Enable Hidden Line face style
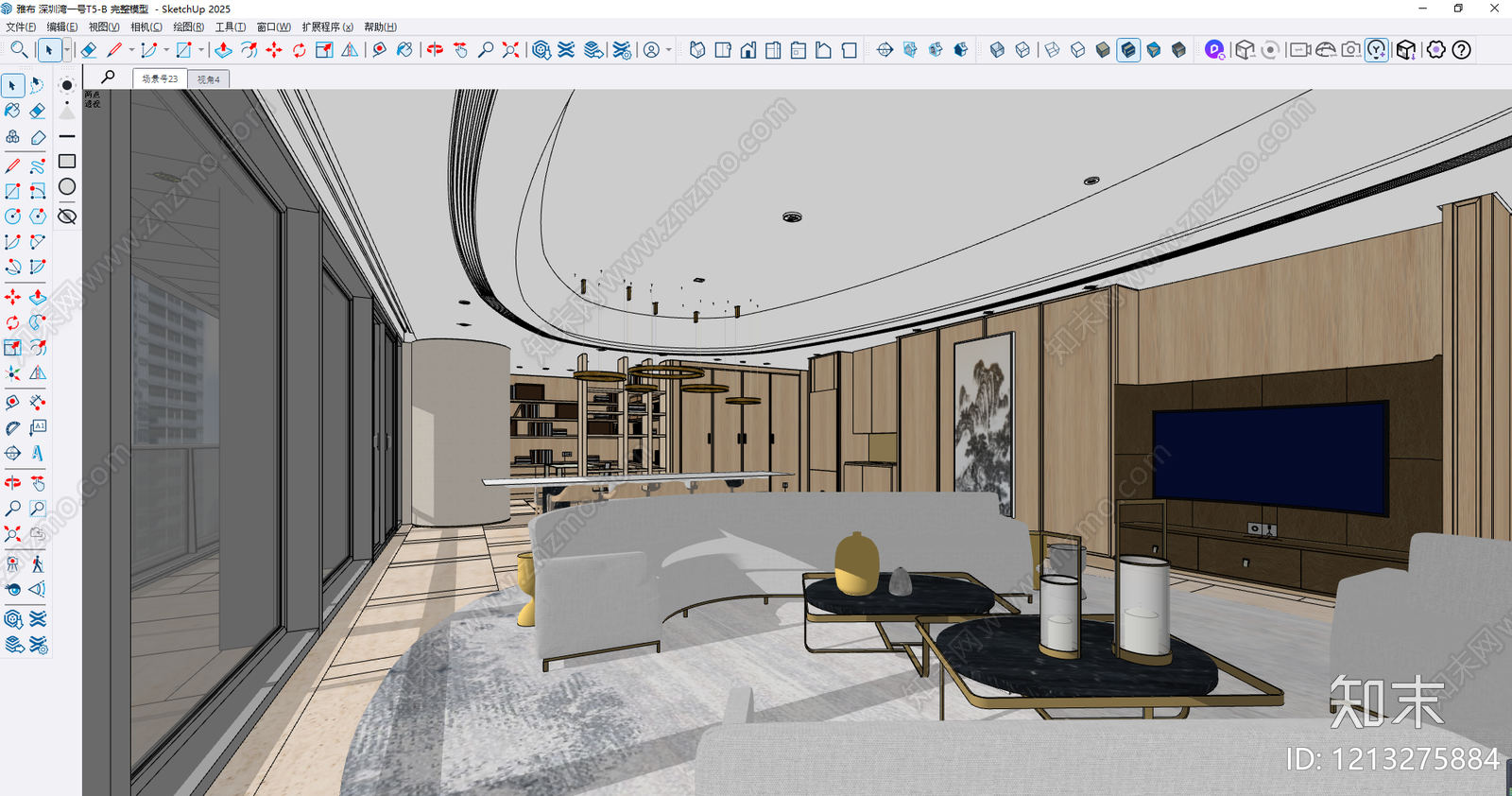This screenshot has width=1512, height=796. click(x=1078, y=50)
